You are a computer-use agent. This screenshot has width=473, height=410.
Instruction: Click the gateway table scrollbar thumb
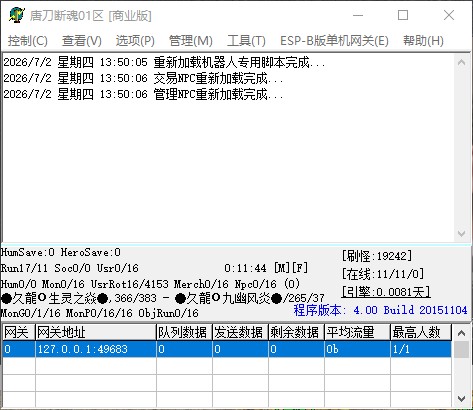point(462,349)
